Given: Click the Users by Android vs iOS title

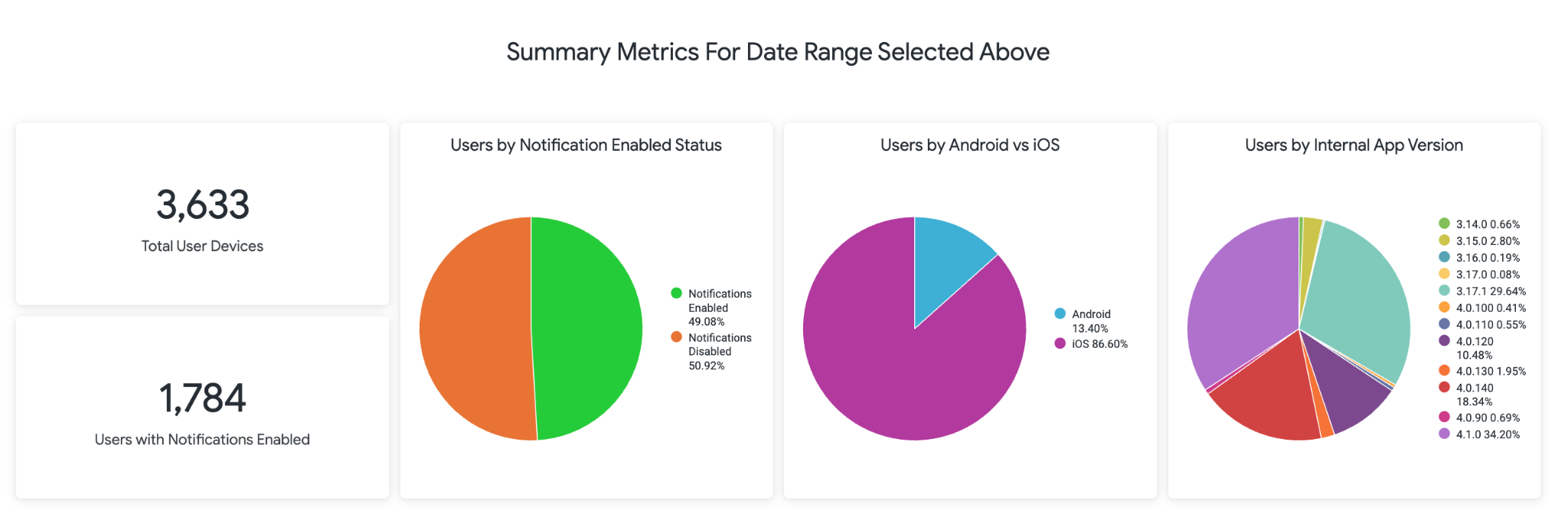Looking at the screenshot, I should click(969, 146).
